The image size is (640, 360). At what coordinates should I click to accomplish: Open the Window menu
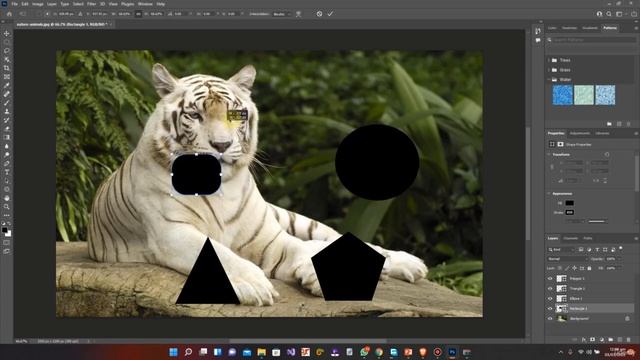click(145, 4)
